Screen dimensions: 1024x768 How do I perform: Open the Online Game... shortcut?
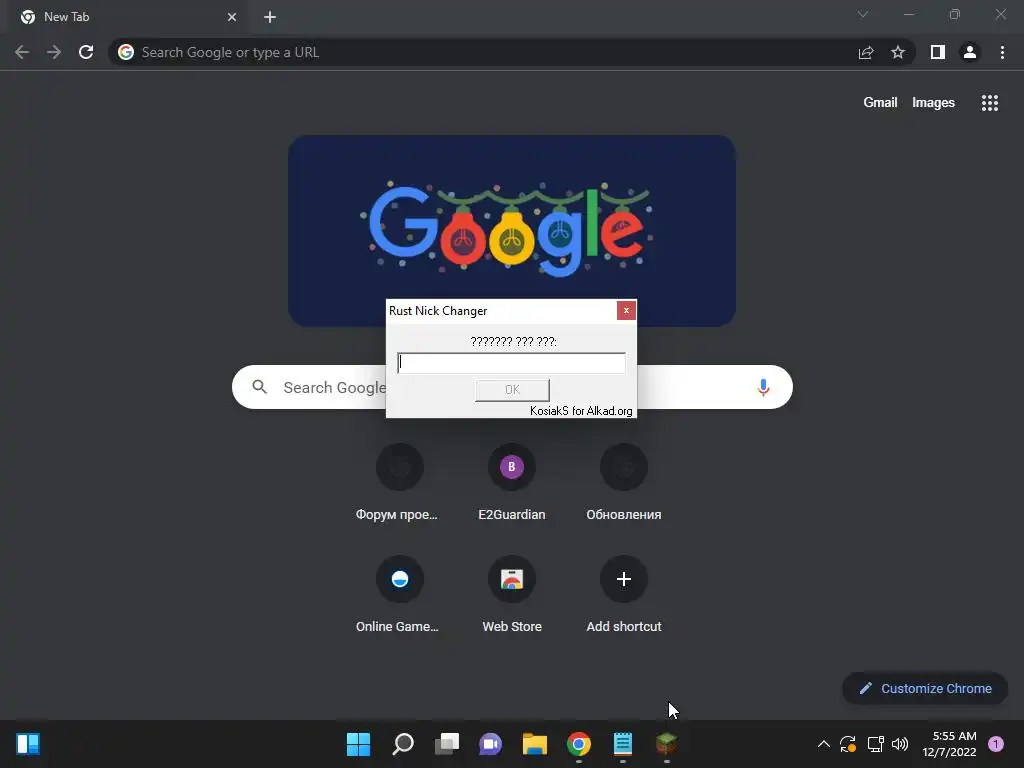click(399, 594)
